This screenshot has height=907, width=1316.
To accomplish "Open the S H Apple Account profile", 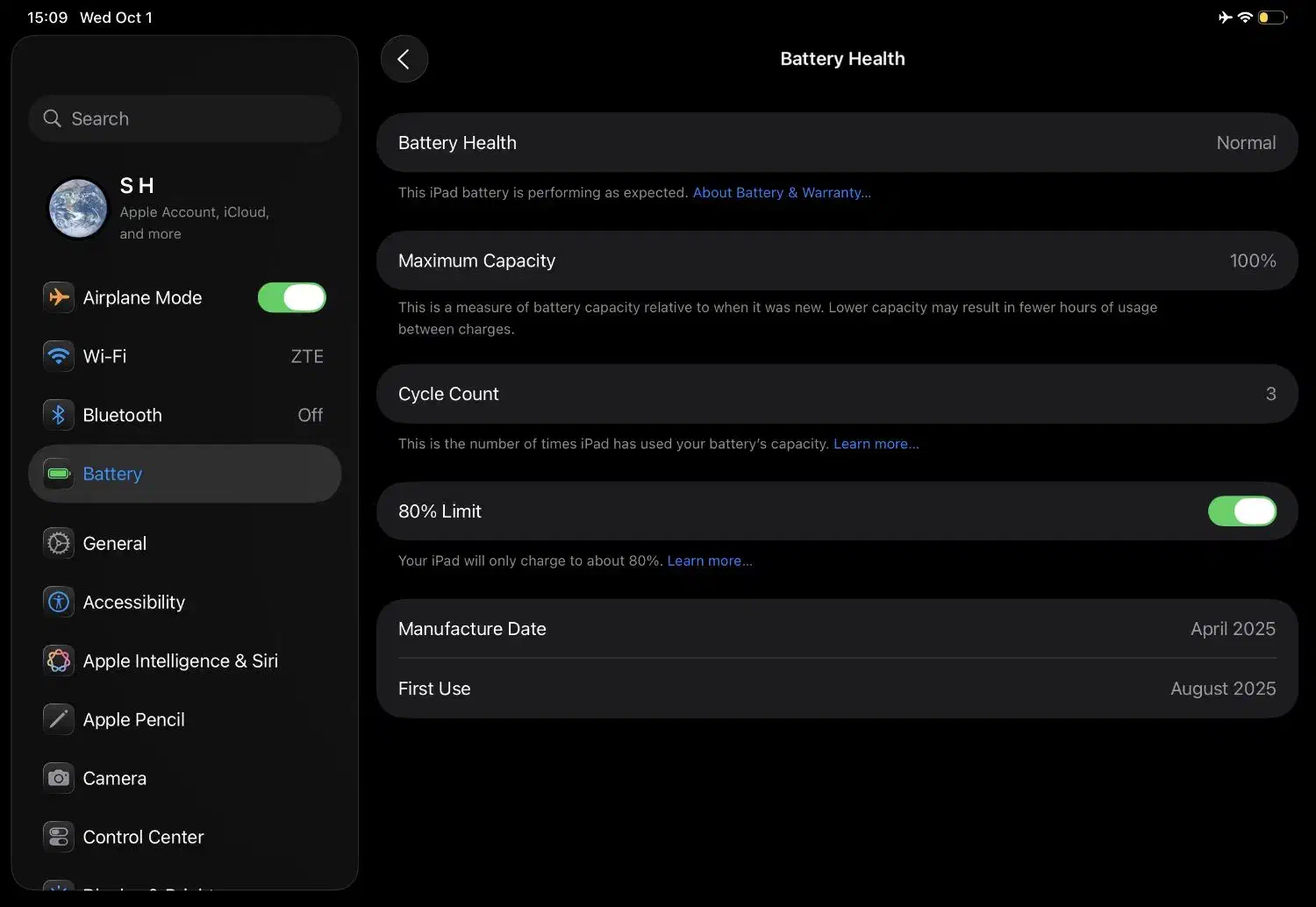I will [184, 209].
